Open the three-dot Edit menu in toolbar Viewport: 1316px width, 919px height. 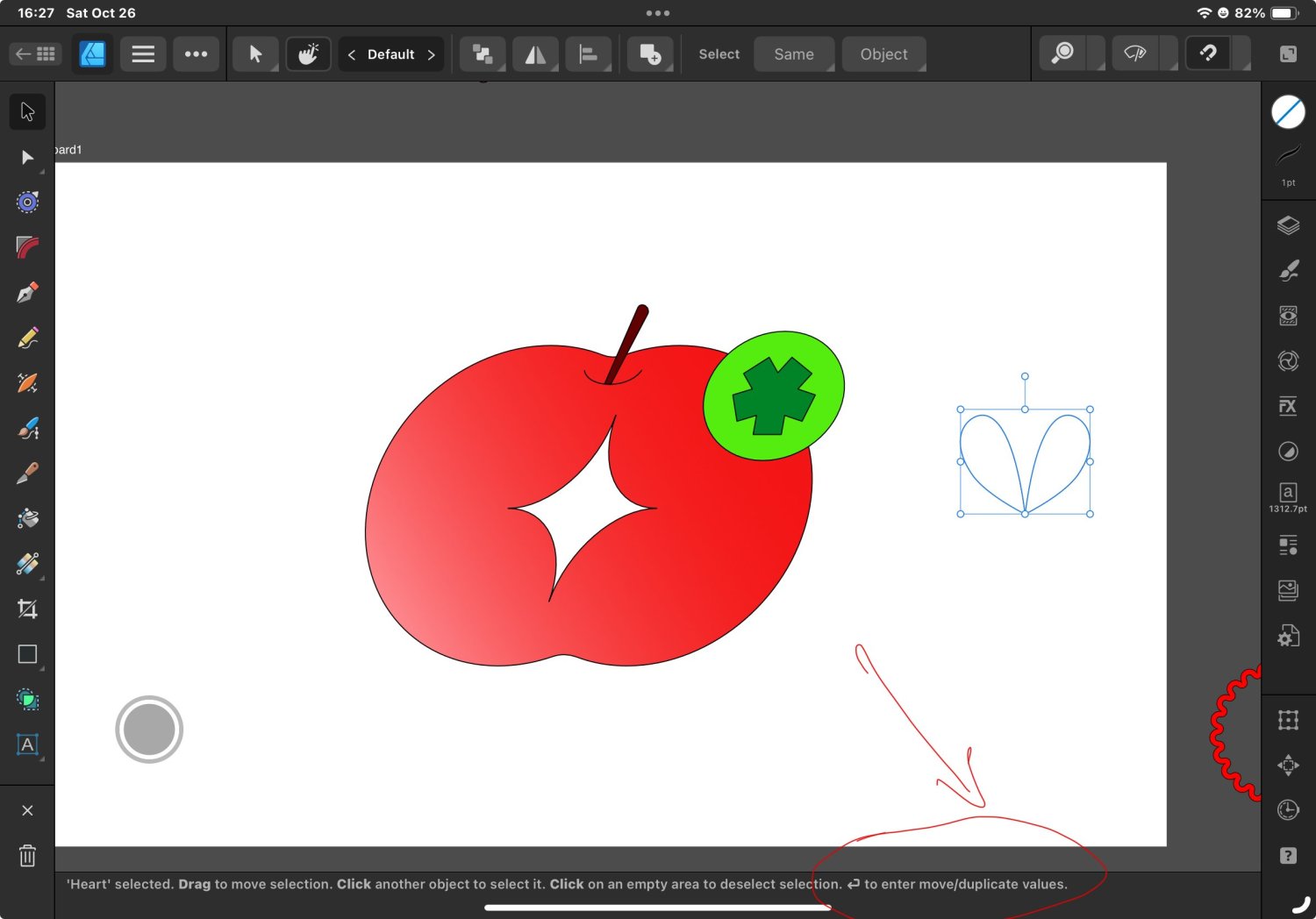tap(197, 54)
